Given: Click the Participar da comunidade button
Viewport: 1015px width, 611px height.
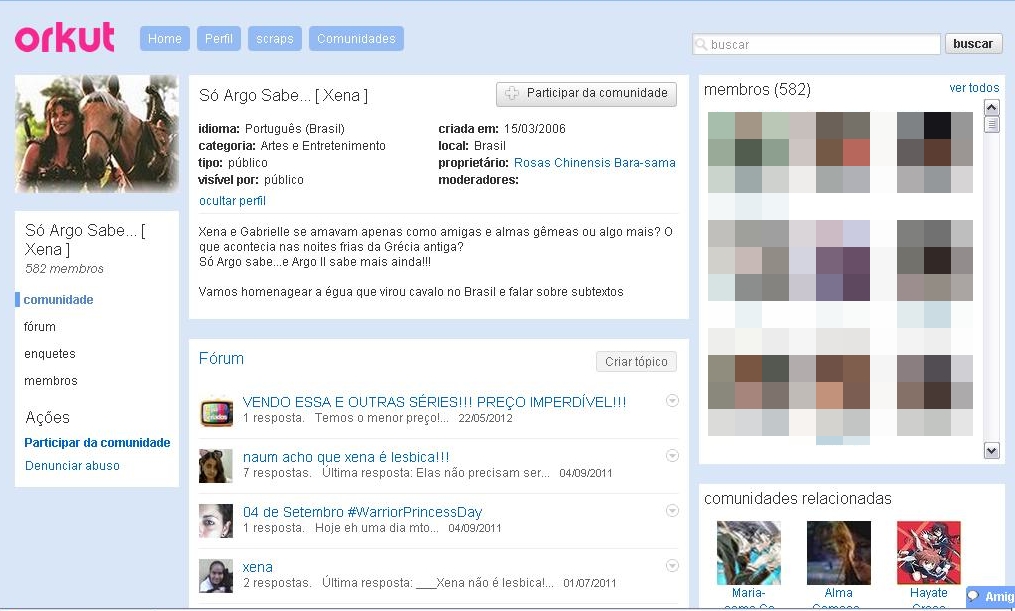Looking at the screenshot, I should [x=586, y=94].
